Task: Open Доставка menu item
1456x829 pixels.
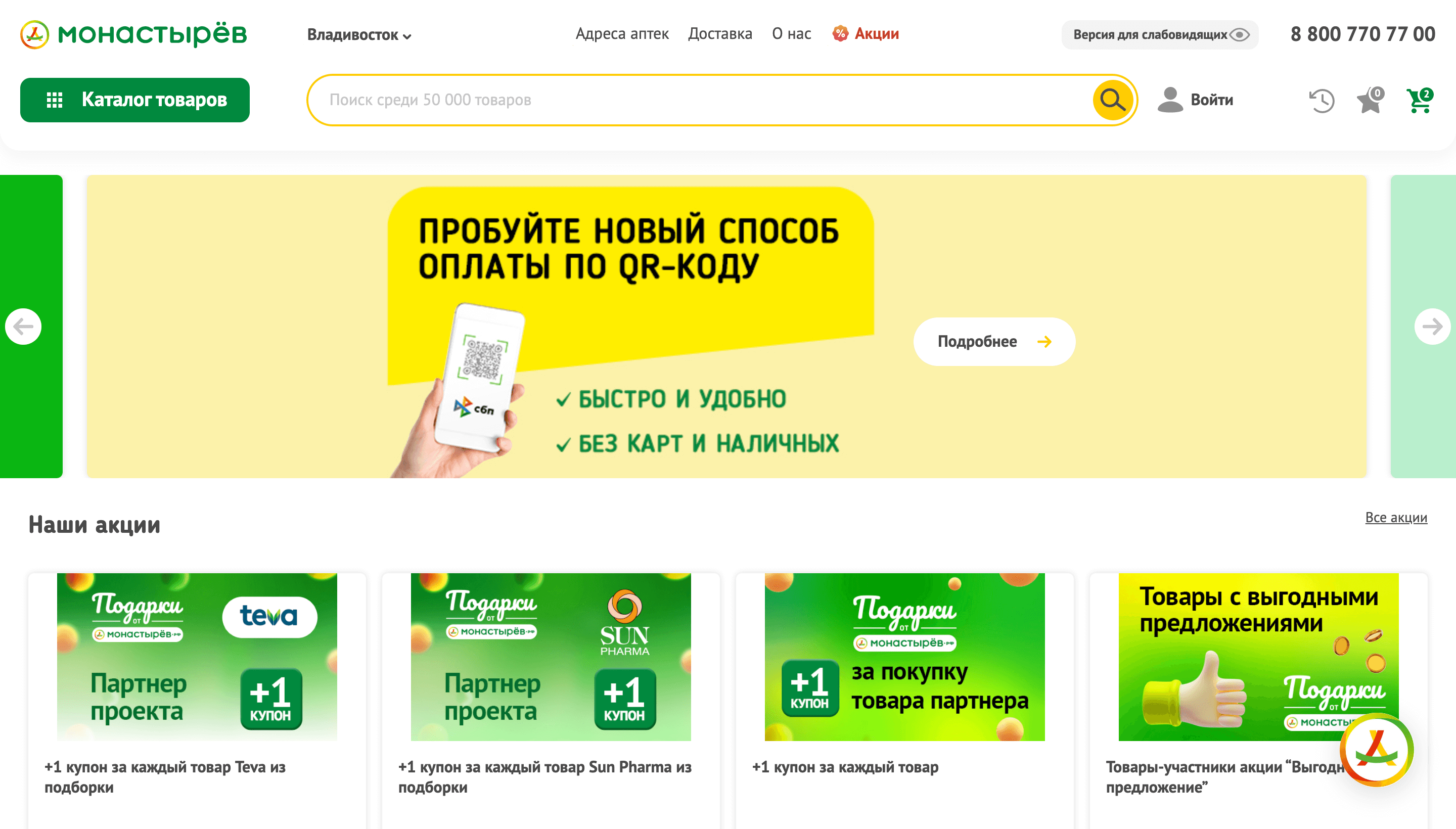Action: (x=720, y=33)
